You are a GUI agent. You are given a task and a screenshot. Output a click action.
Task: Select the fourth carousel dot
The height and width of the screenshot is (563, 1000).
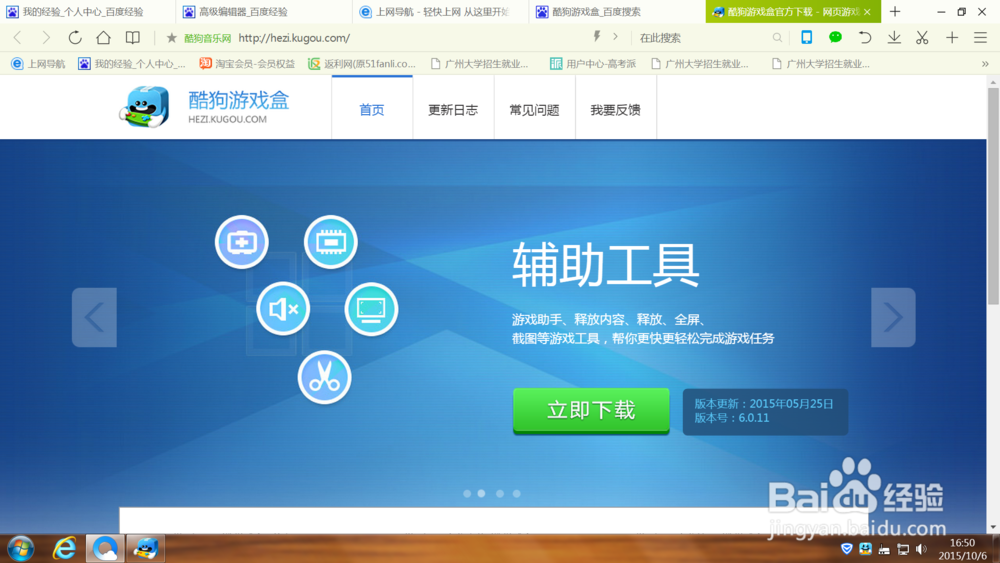click(x=517, y=494)
